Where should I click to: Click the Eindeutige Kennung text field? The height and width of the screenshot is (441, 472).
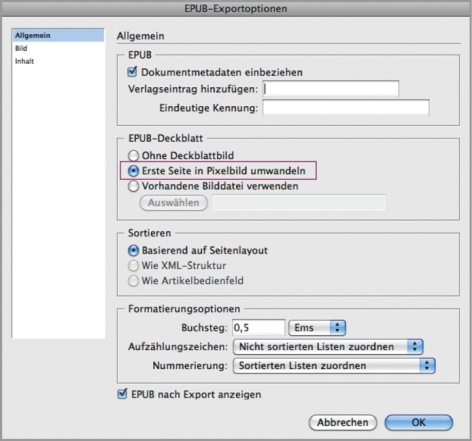click(346, 108)
